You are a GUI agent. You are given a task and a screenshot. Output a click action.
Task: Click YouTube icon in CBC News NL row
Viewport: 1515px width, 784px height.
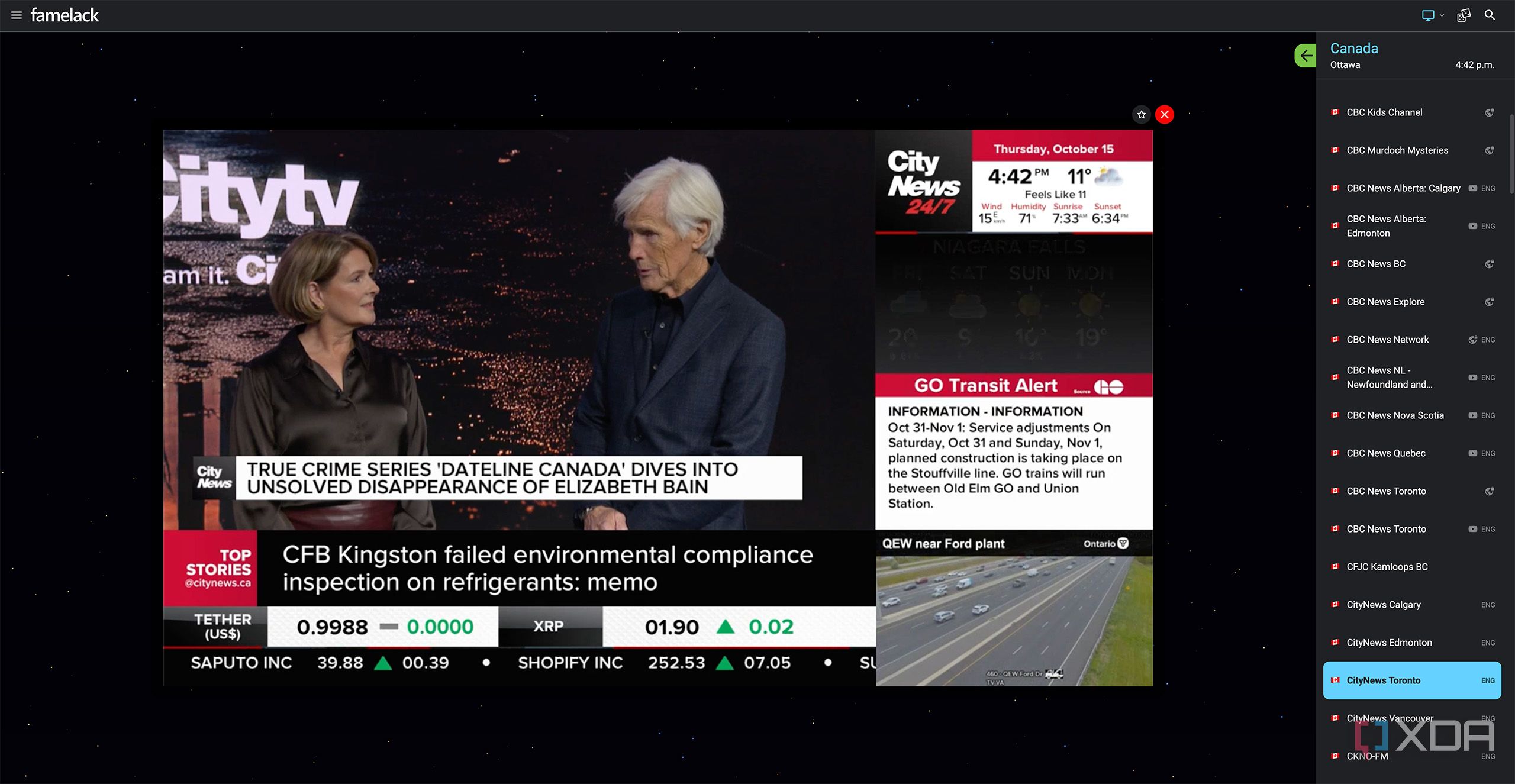coord(1472,378)
